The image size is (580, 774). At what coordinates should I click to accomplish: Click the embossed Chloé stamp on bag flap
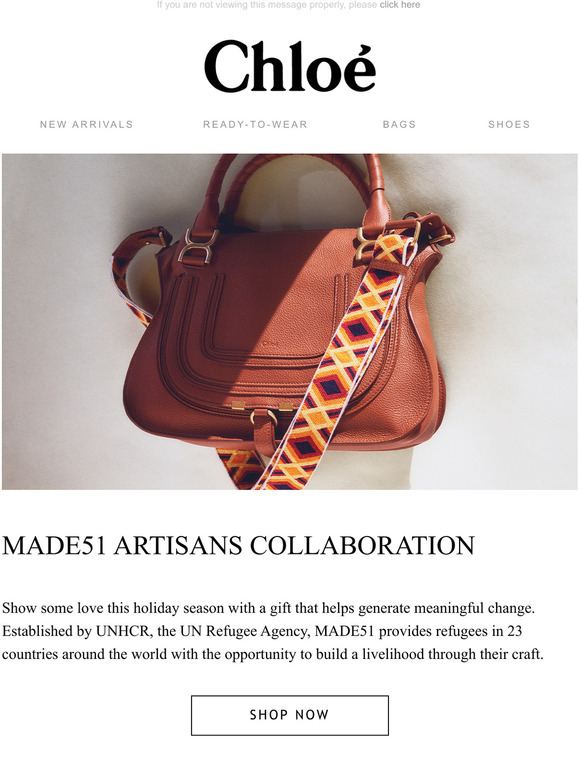[x=268, y=343]
